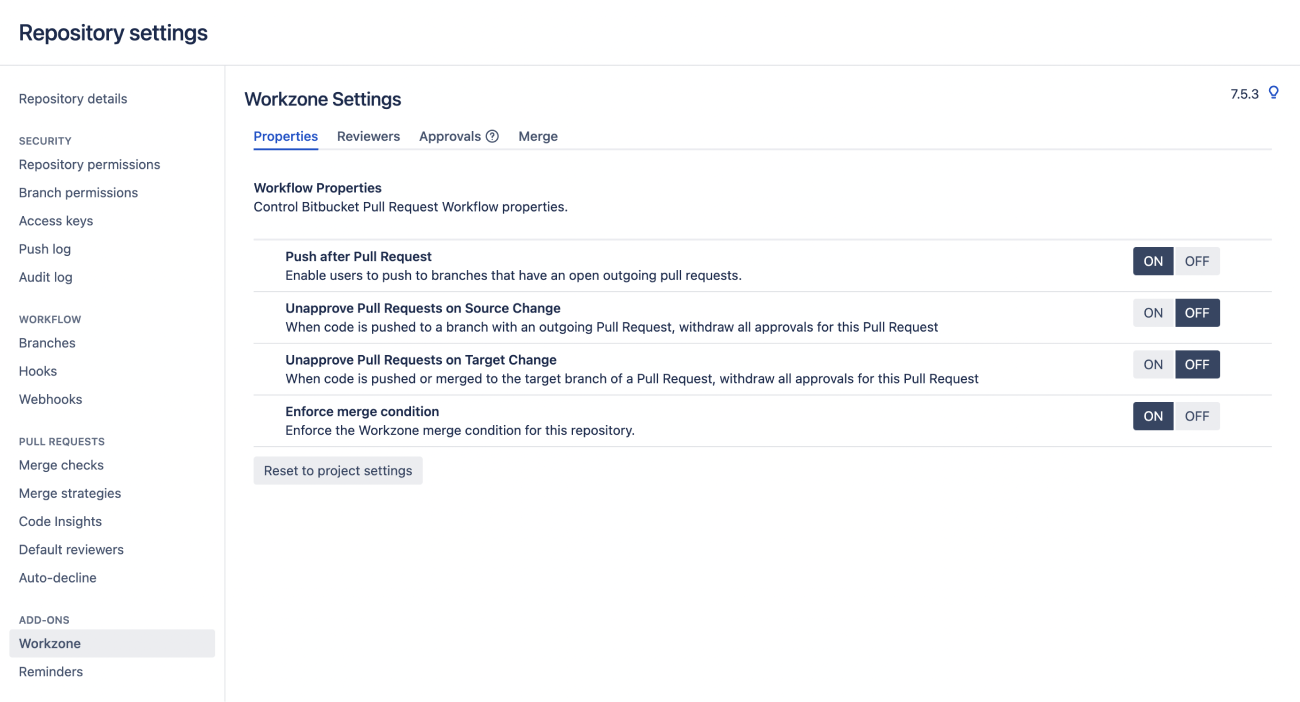Turn OFF Unapprove Pull Requests on Target Change
This screenshot has width=1300, height=702.
[1197, 365]
